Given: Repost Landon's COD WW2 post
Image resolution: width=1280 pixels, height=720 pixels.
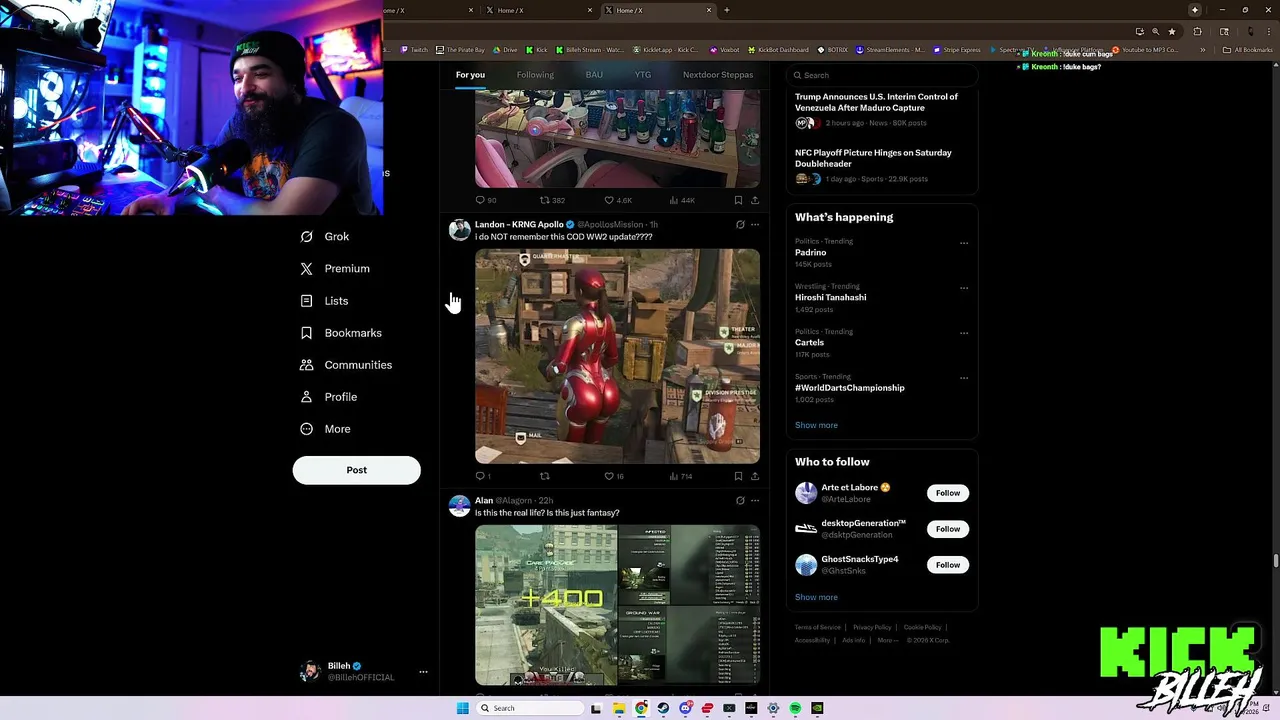Looking at the screenshot, I should click(545, 476).
